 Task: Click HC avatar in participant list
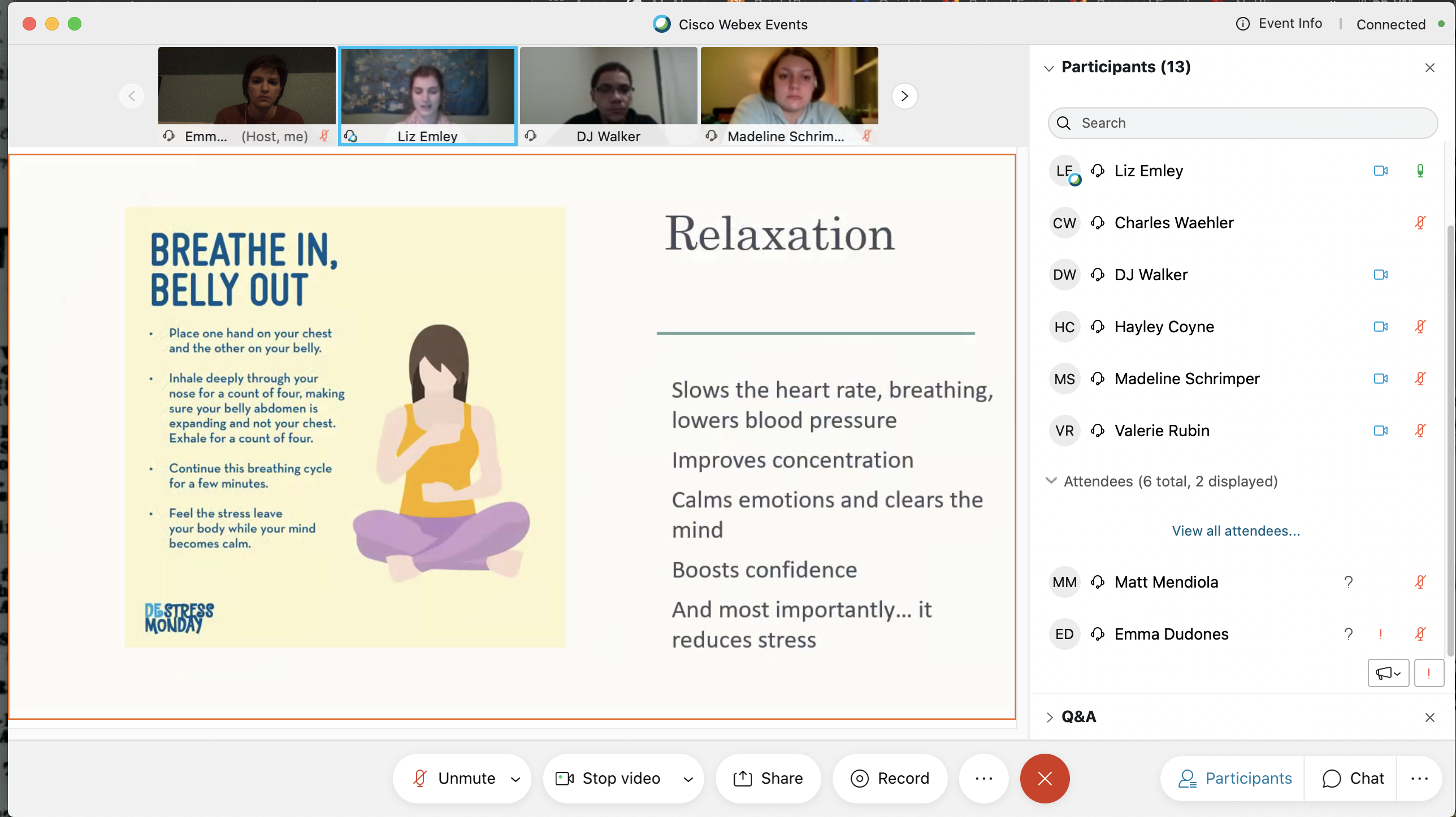click(1064, 327)
